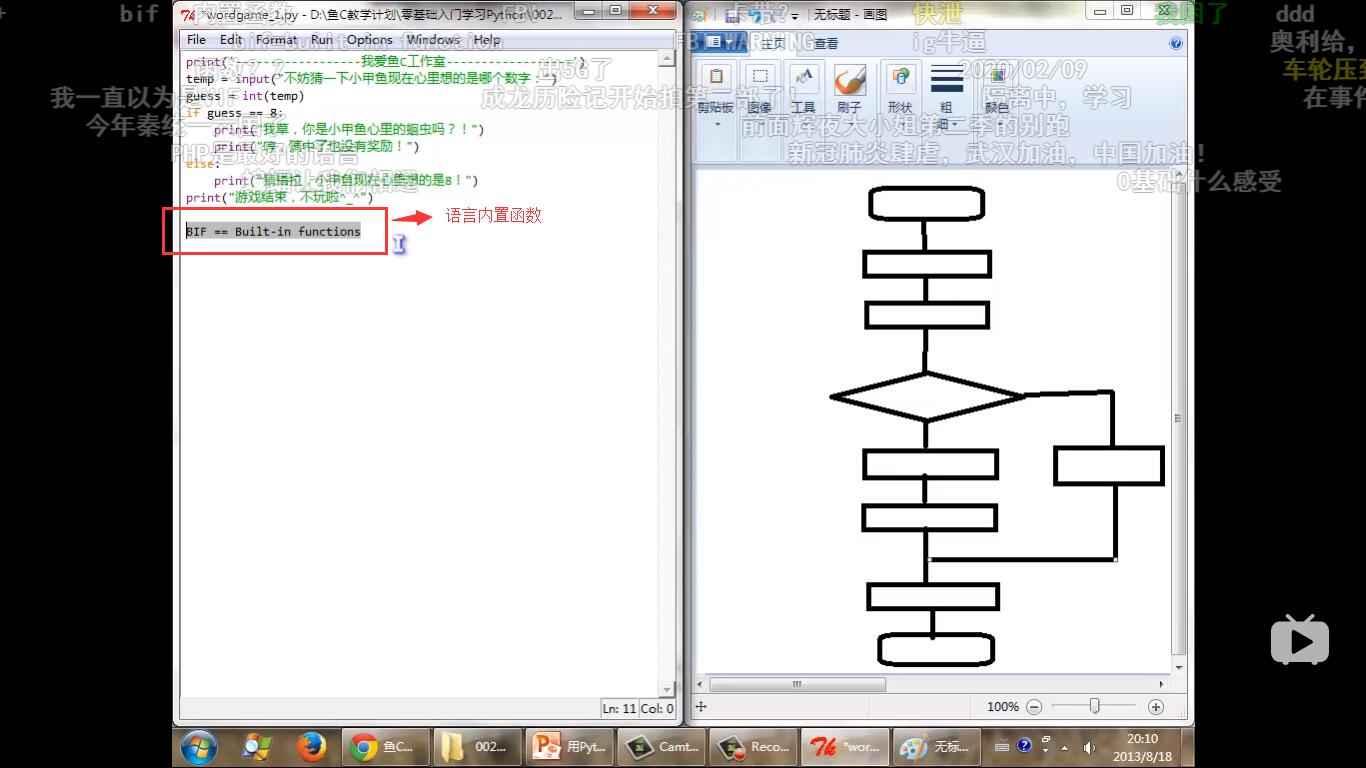Viewport: 1366px width, 768px height.
Task: Open Firefox from the taskbar
Action: pos(312,747)
